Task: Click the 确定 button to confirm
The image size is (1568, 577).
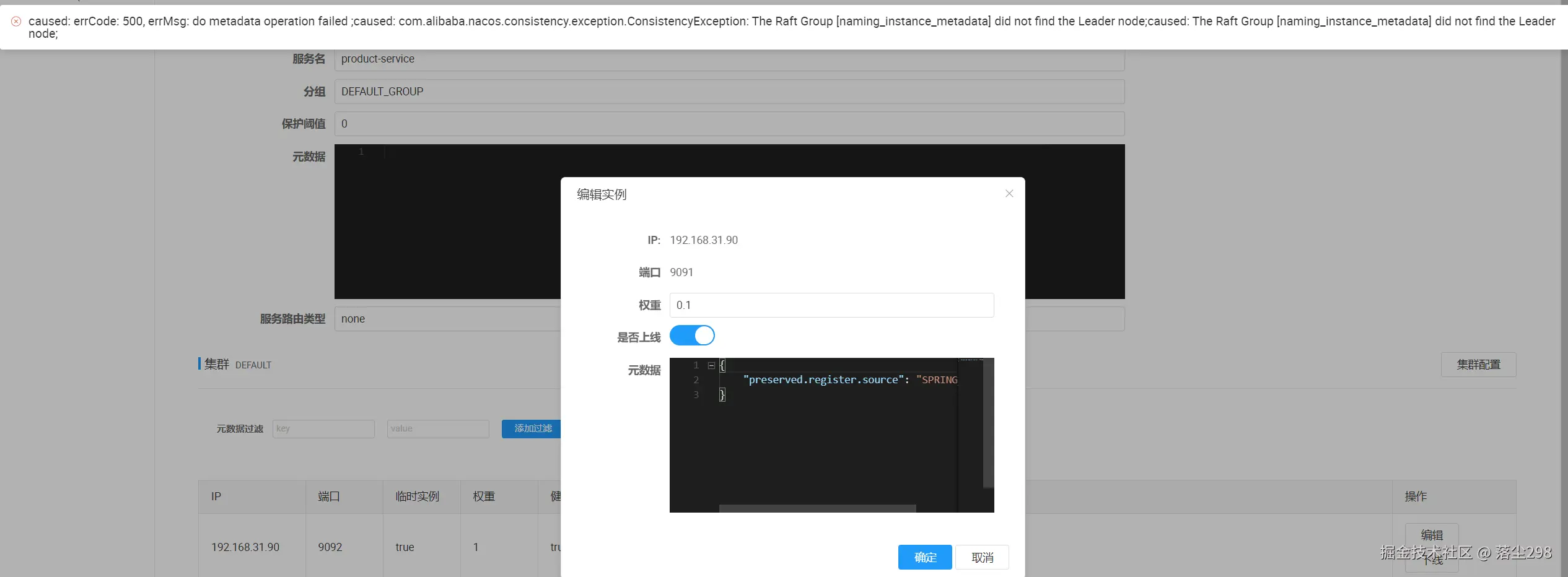Action: pos(925,557)
